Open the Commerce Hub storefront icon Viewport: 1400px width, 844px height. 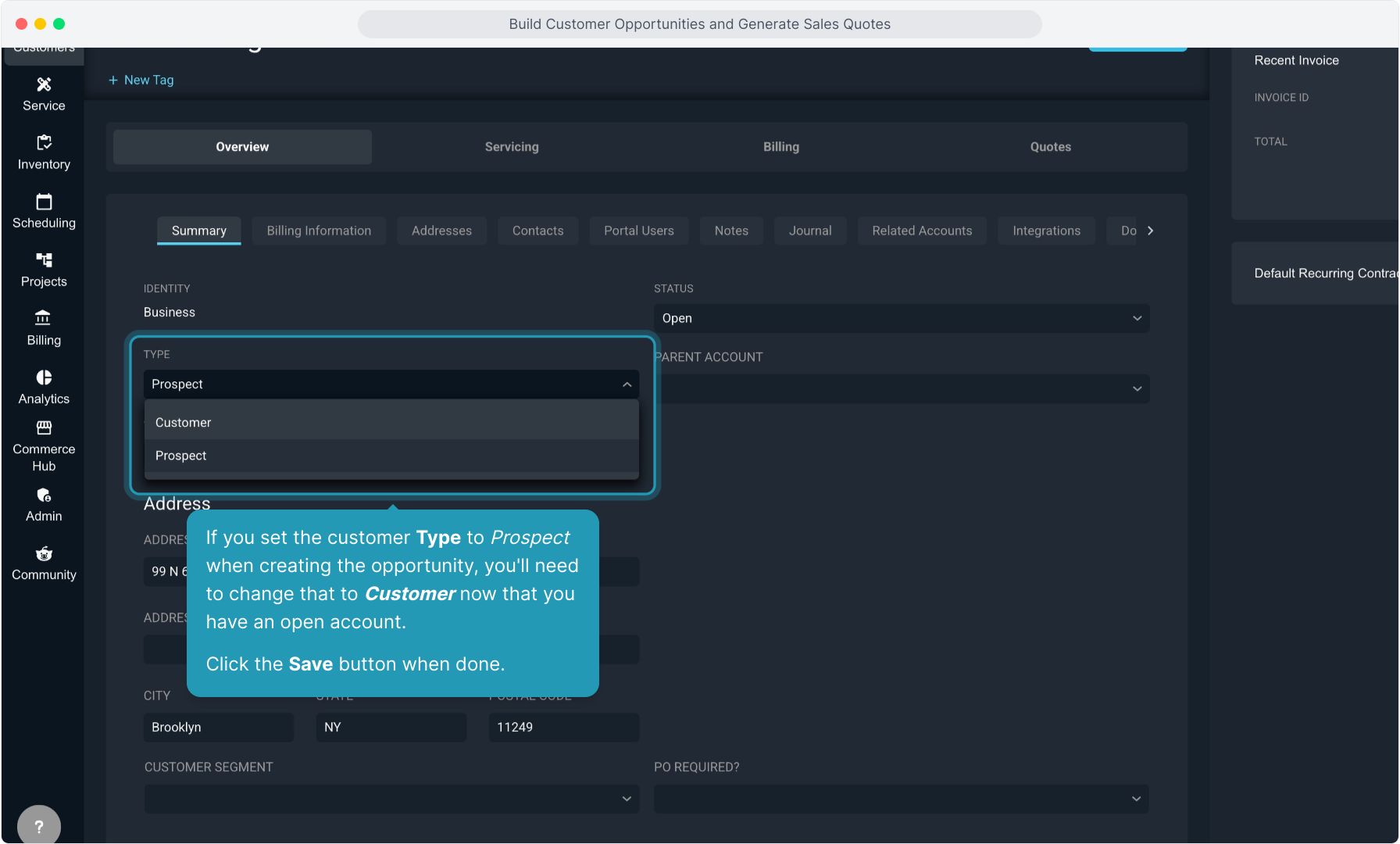pos(44,428)
